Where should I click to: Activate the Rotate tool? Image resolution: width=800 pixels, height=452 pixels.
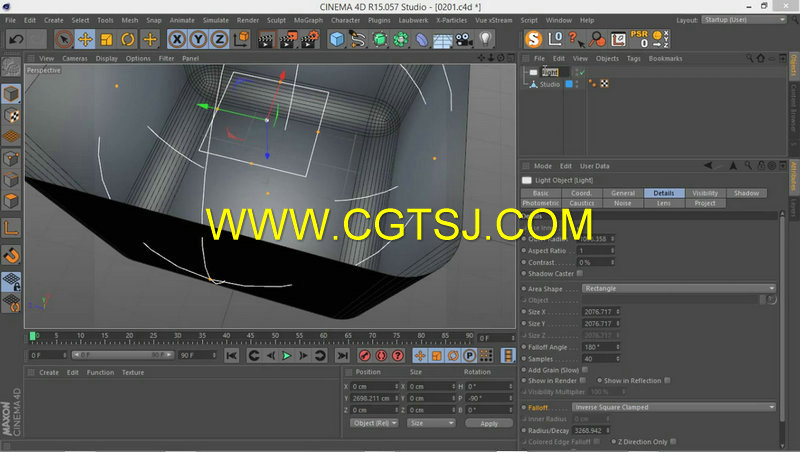[128, 39]
